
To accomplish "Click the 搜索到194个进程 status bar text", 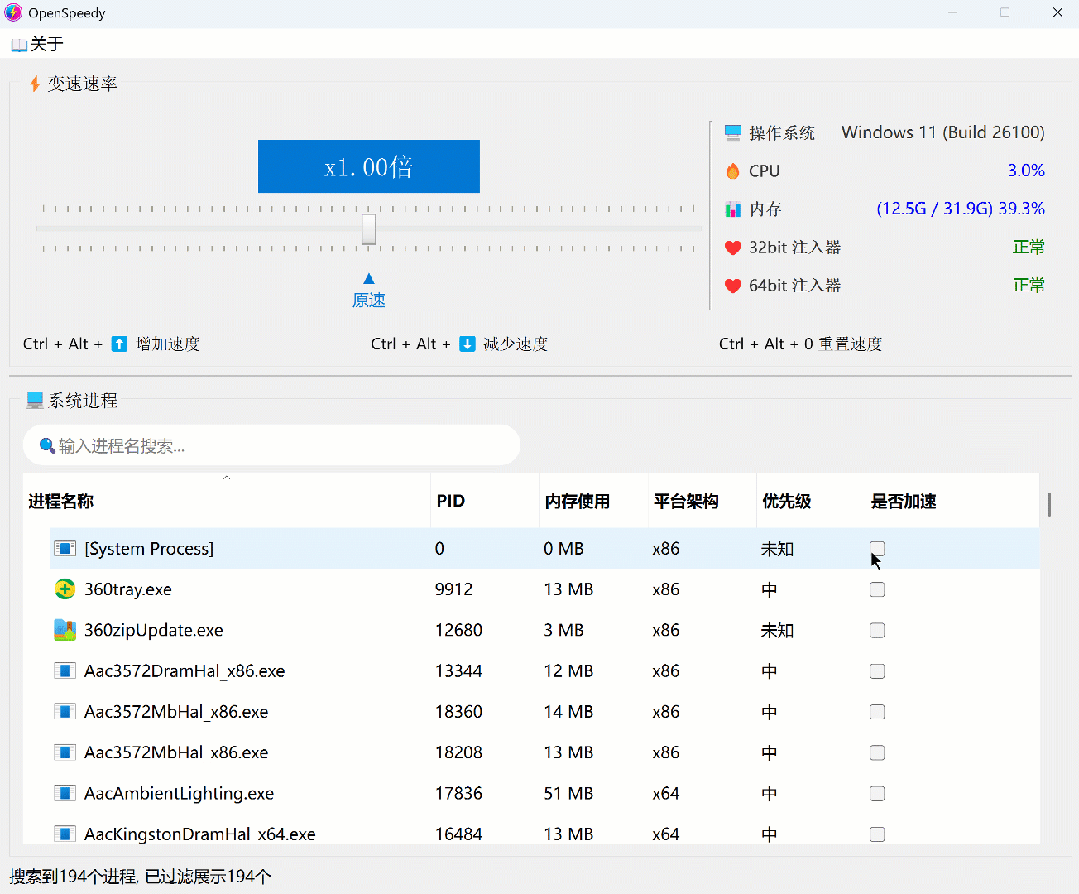I will pos(141,876).
